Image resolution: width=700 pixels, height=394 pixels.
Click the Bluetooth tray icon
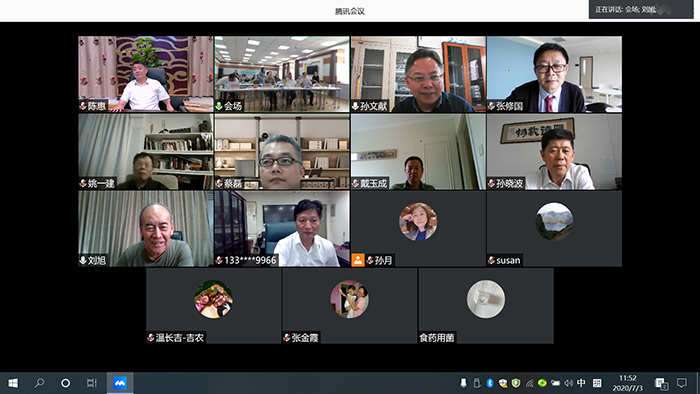pos(490,383)
